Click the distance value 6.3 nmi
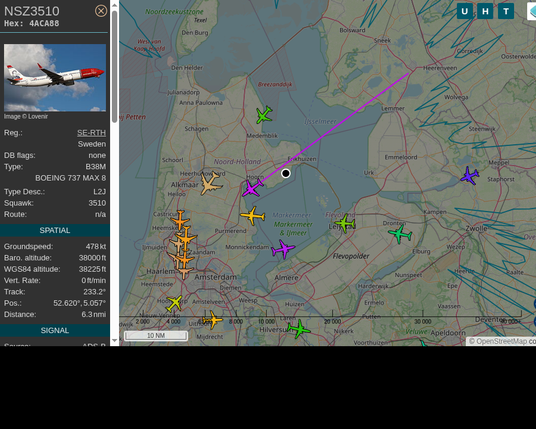The height and width of the screenshot is (429, 536). pyautogui.click(x=94, y=314)
